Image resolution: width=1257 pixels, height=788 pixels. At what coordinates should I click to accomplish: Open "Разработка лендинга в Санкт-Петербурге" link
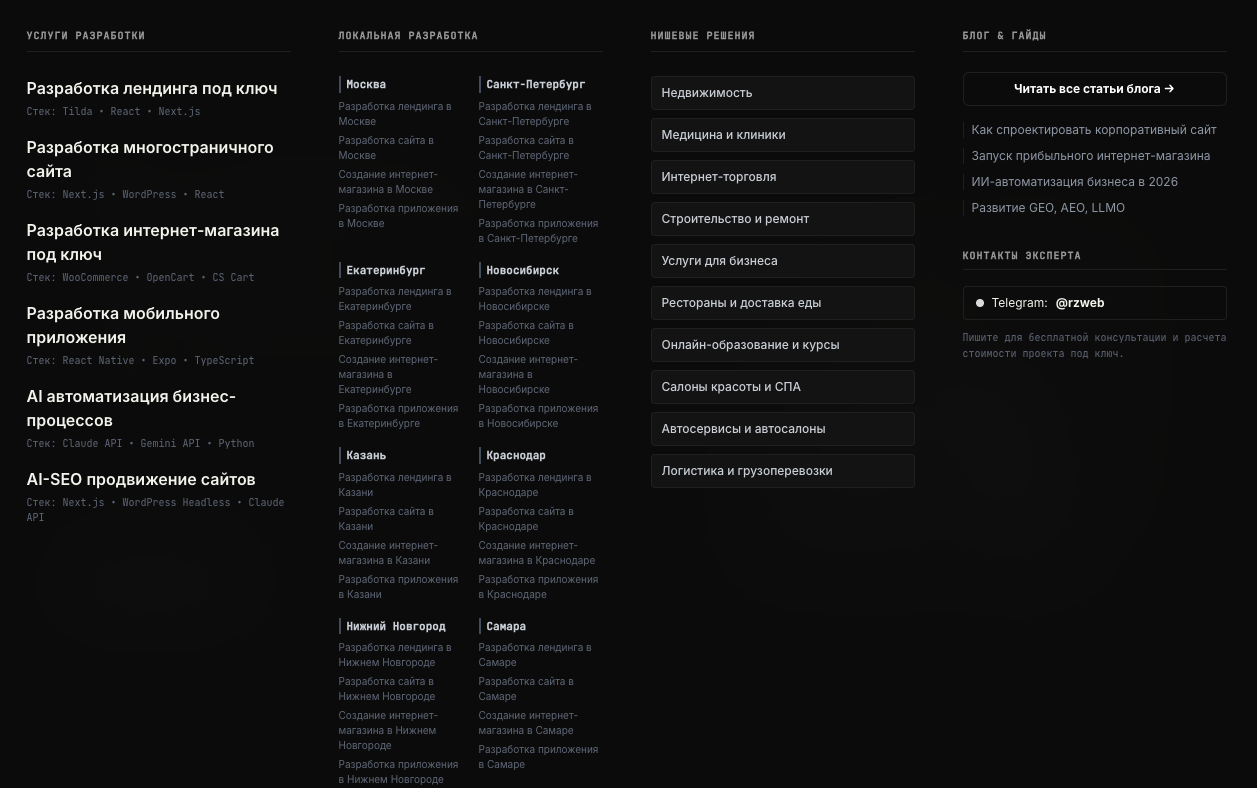coord(535,114)
